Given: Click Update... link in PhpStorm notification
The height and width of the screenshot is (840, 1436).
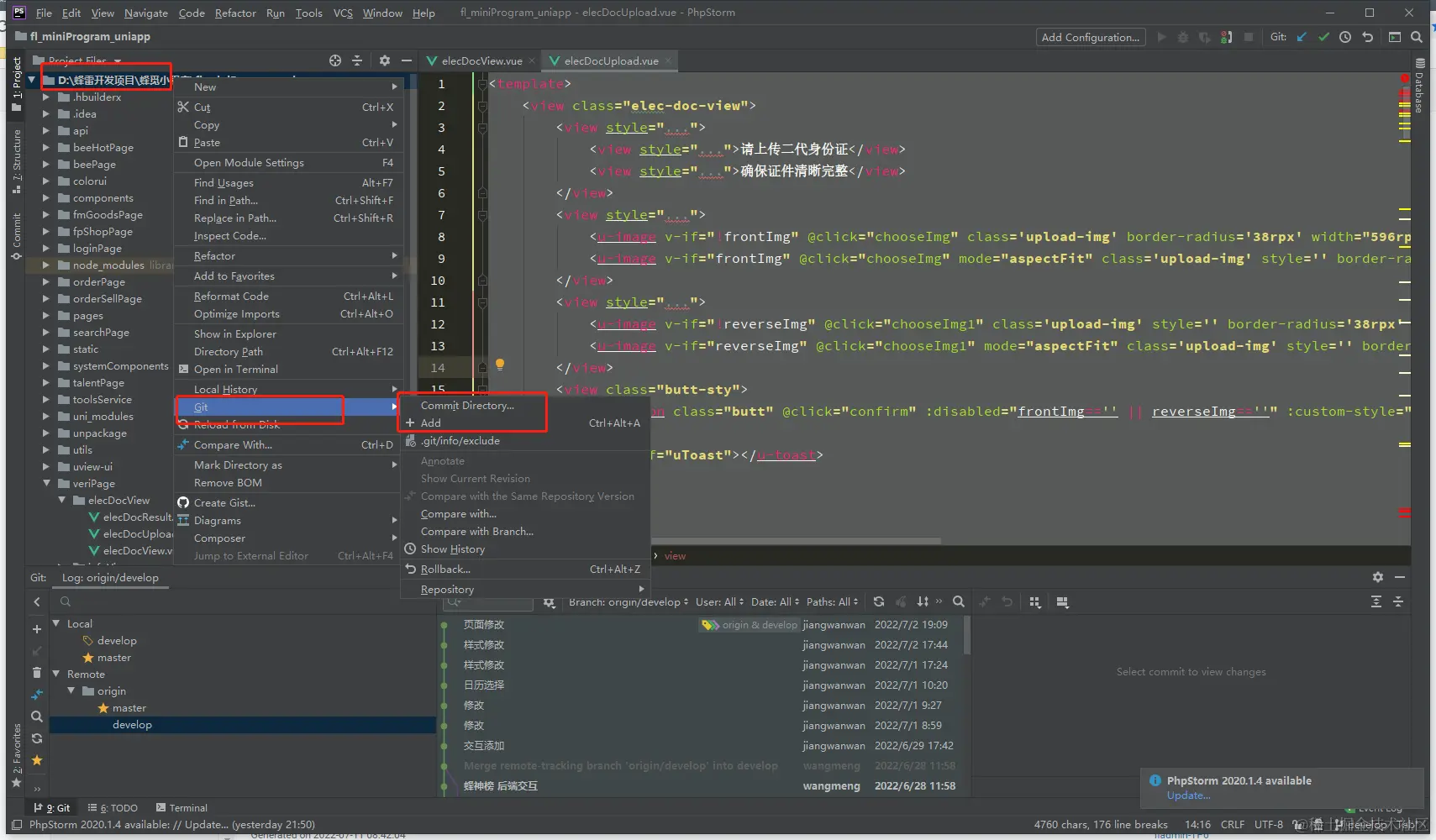Looking at the screenshot, I should point(1188,795).
